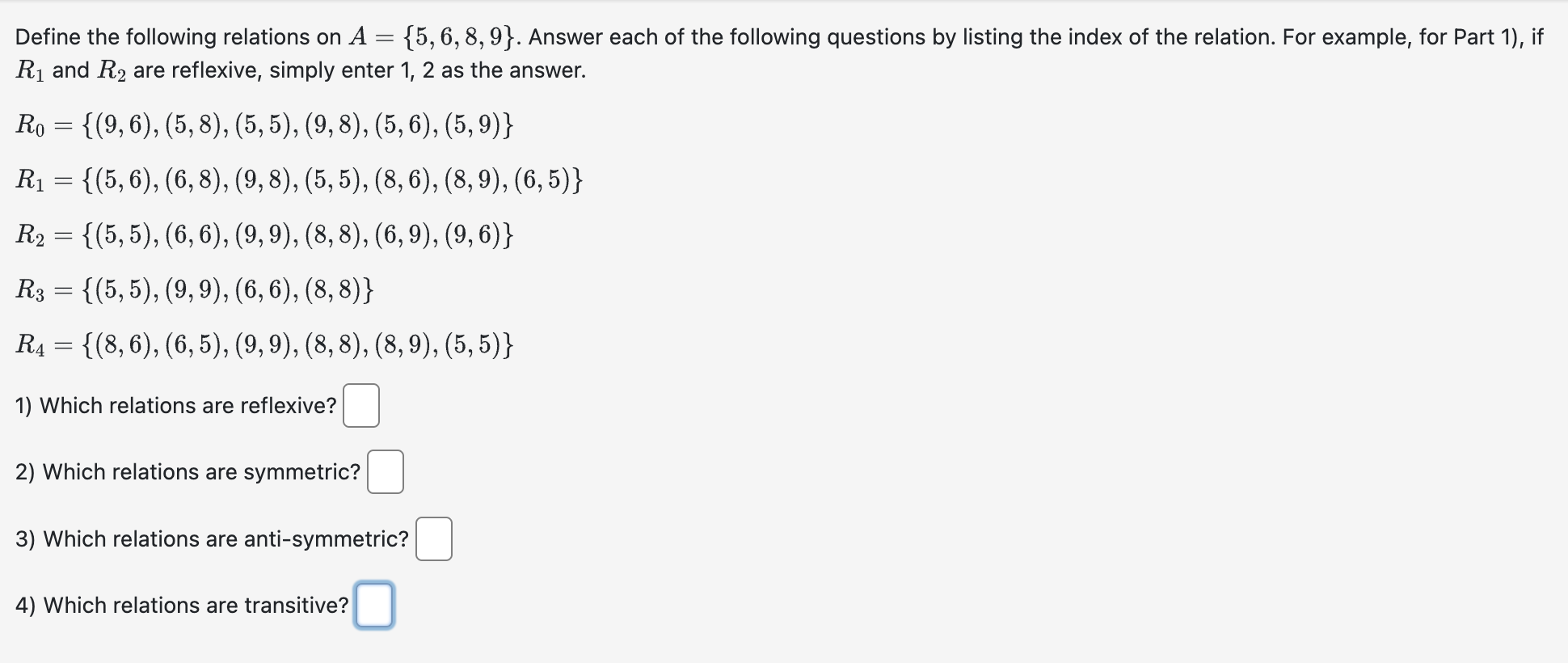Viewport: 1568px width, 663px height.
Task: Click the reflexive answer input box
Action: pyautogui.click(x=360, y=407)
